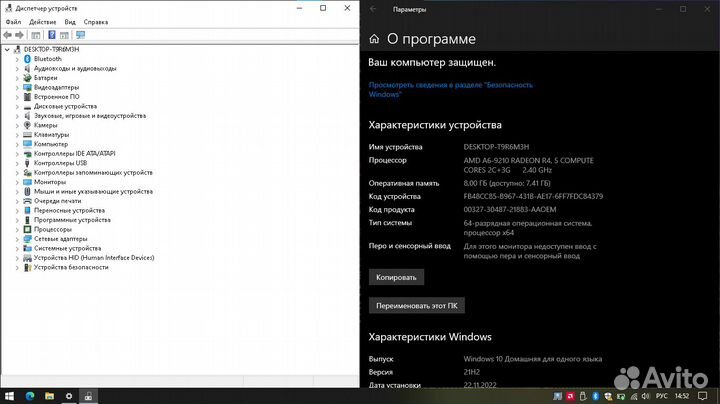This screenshot has width=720, height=404.
Task: Click the red AMD tray icon
Action: point(570,396)
